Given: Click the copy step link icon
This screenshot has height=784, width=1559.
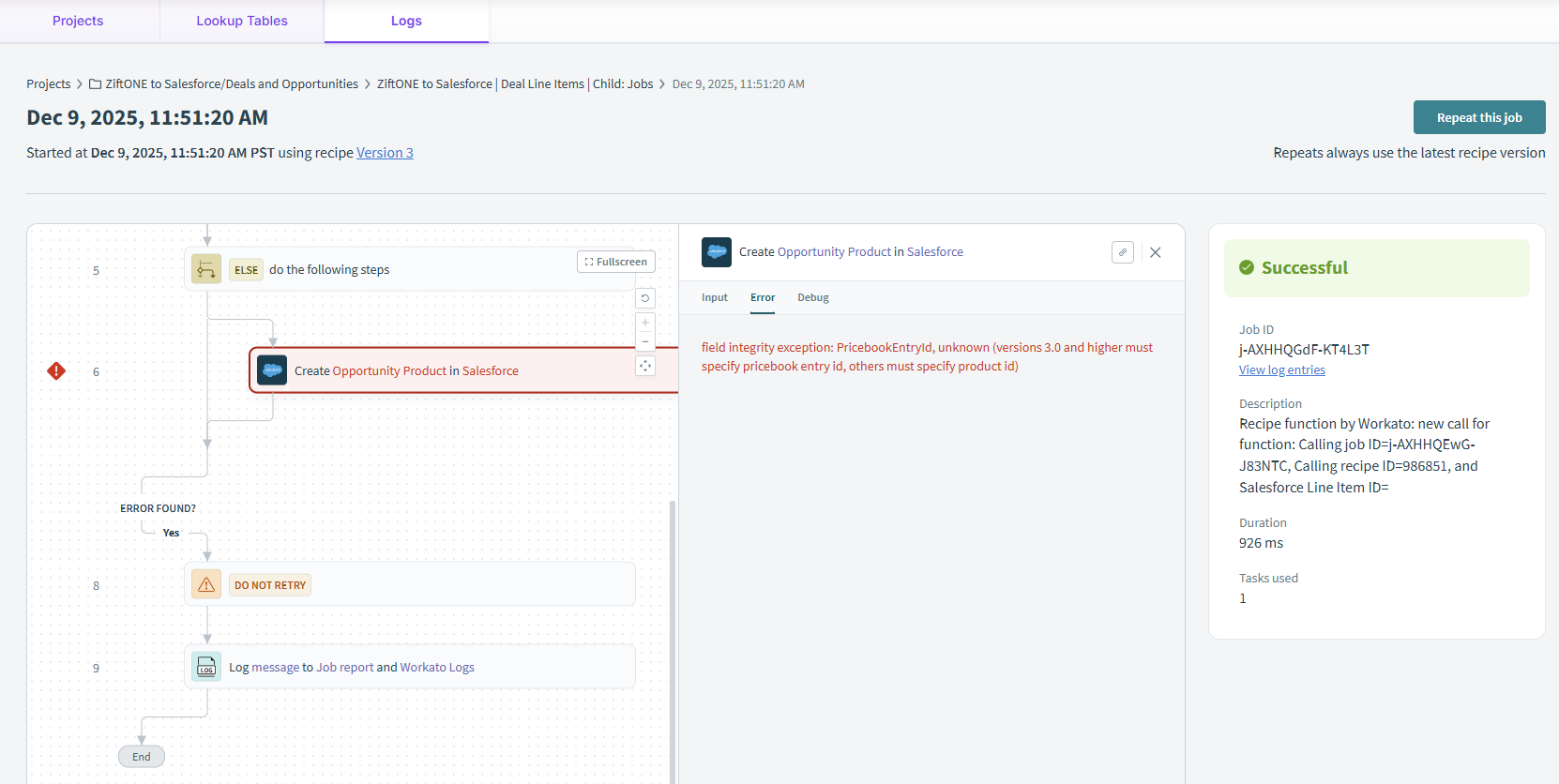Looking at the screenshot, I should (1123, 252).
